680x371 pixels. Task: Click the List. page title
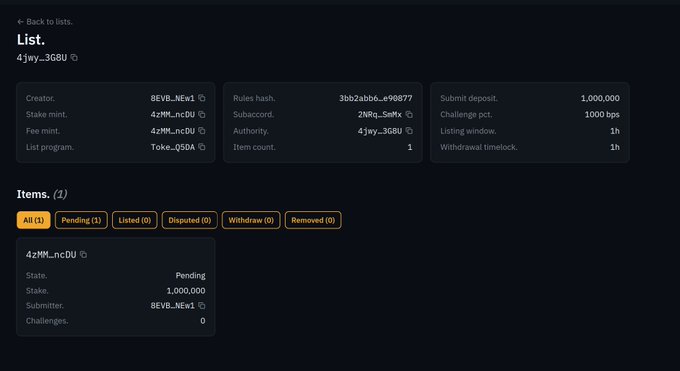[x=31, y=39]
